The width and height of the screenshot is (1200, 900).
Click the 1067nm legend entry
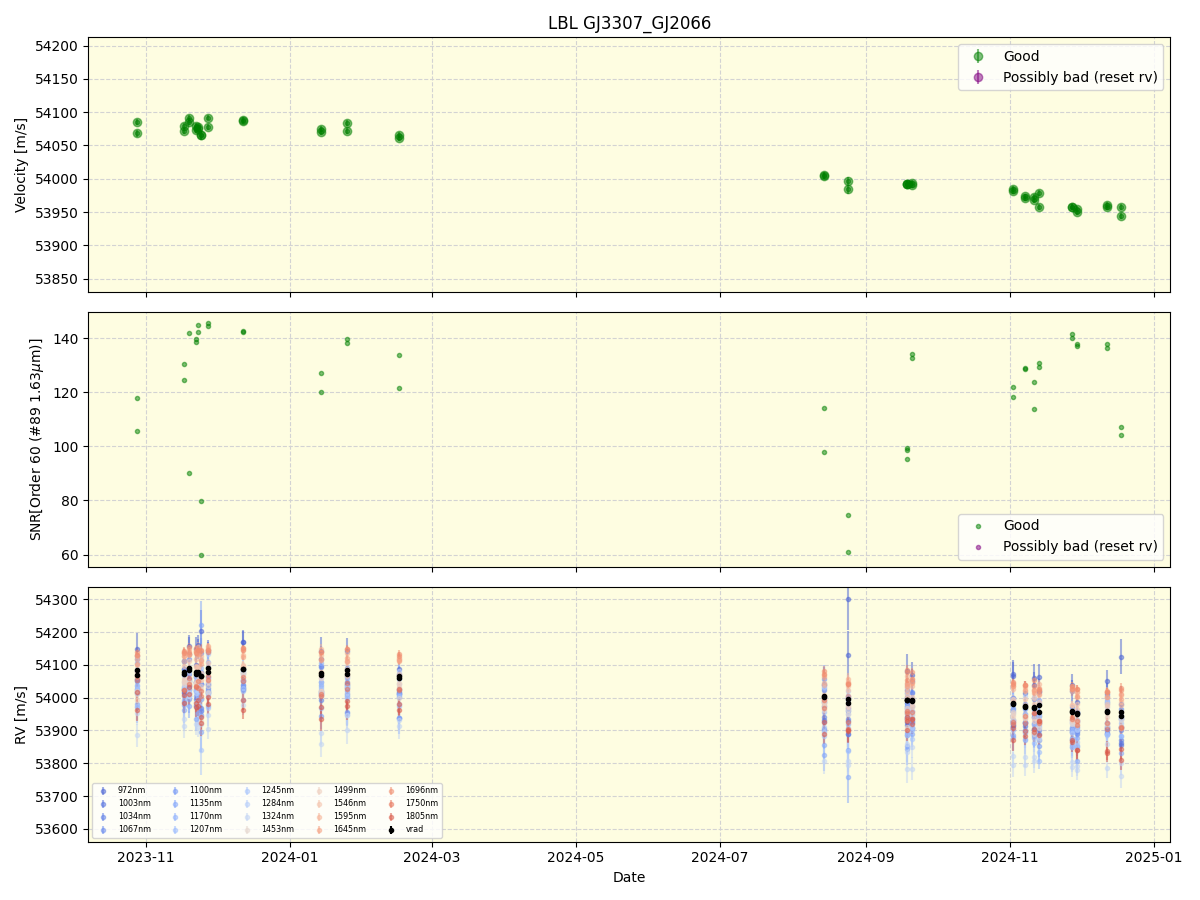click(x=134, y=829)
